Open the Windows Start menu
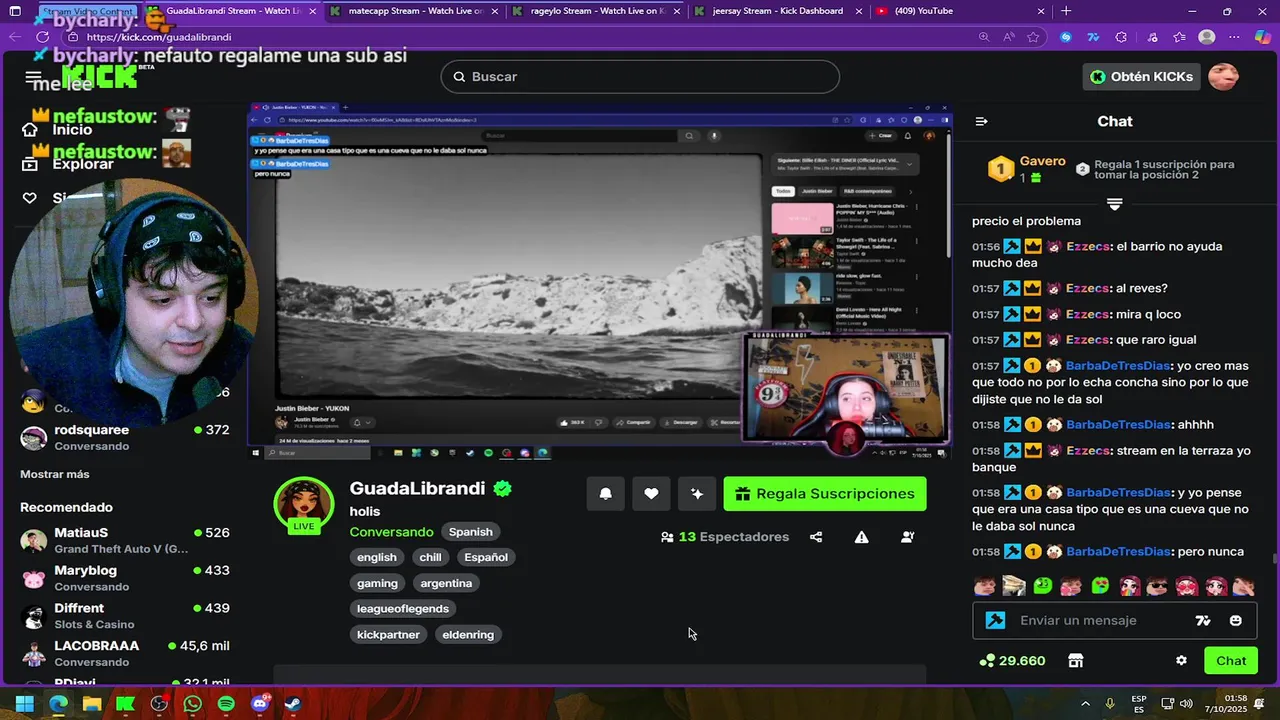This screenshot has width=1280, height=720. coord(25,704)
